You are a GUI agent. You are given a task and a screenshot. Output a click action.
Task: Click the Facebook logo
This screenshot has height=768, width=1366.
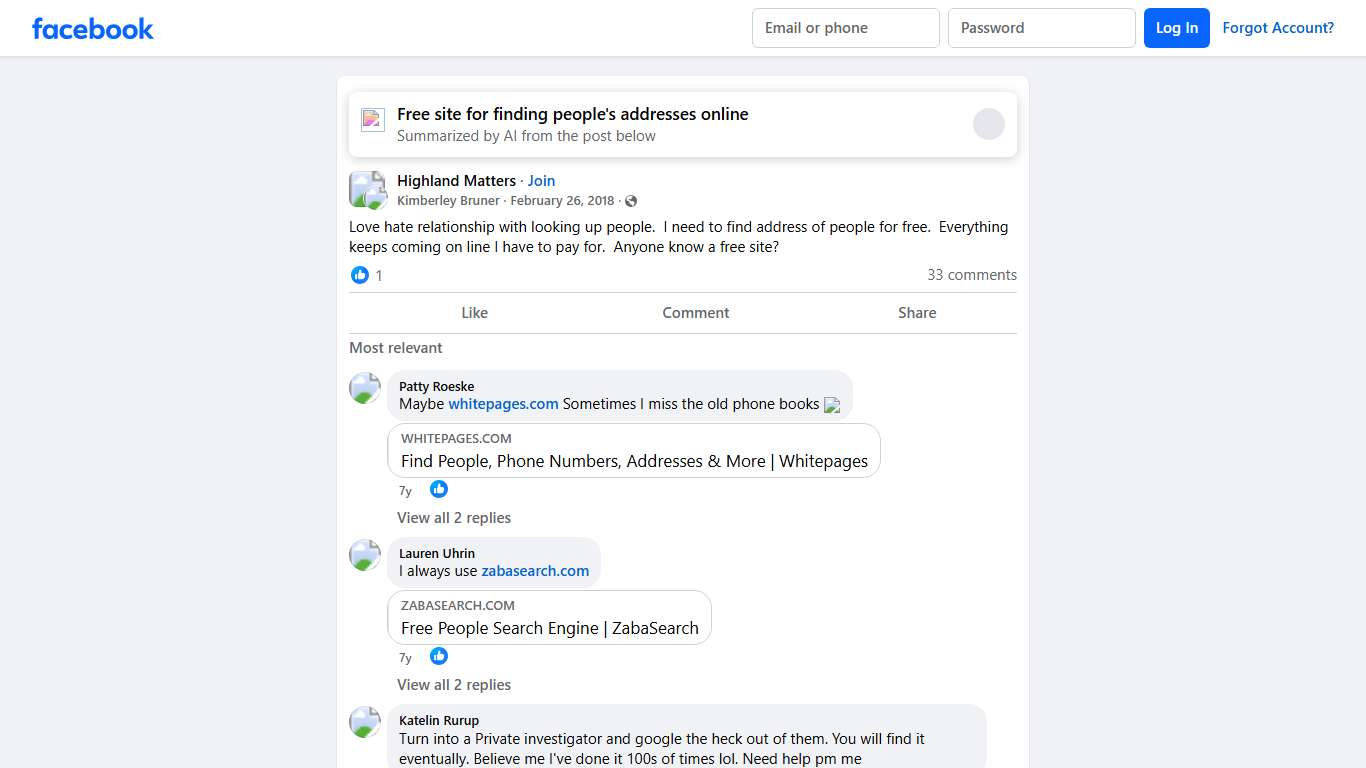click(93, 28)
